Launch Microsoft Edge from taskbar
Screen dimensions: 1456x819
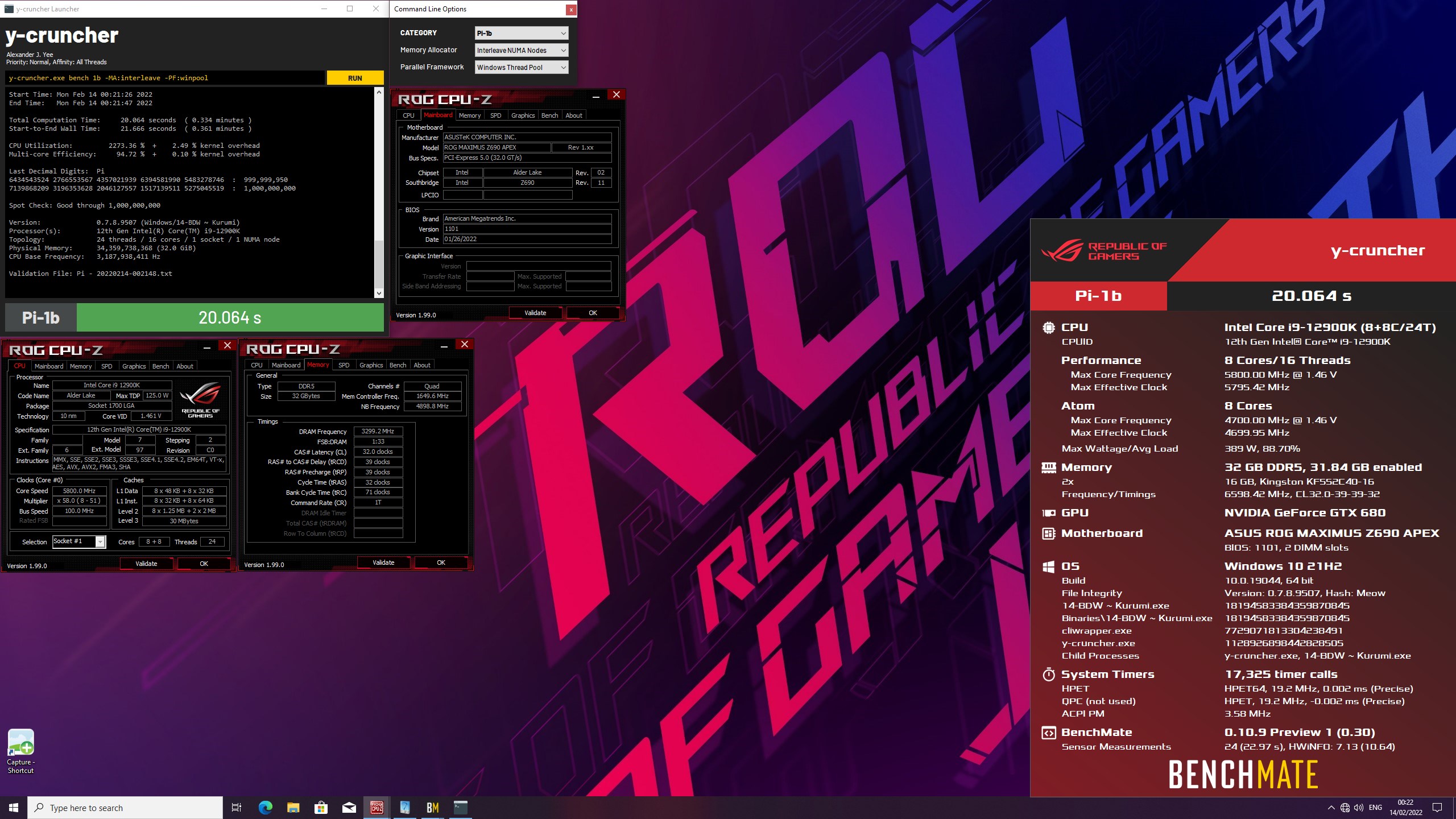(x=265, y=808)
